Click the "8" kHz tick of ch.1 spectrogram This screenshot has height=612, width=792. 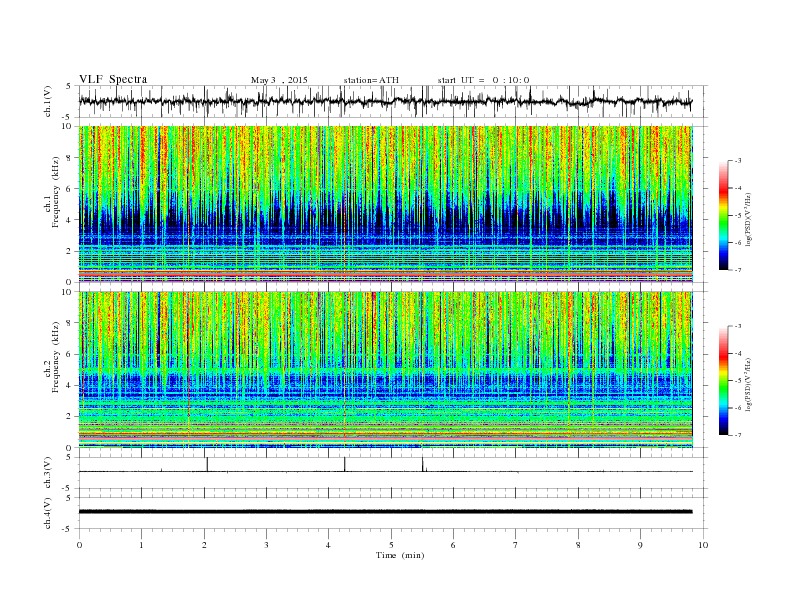(x=69, y=158)
